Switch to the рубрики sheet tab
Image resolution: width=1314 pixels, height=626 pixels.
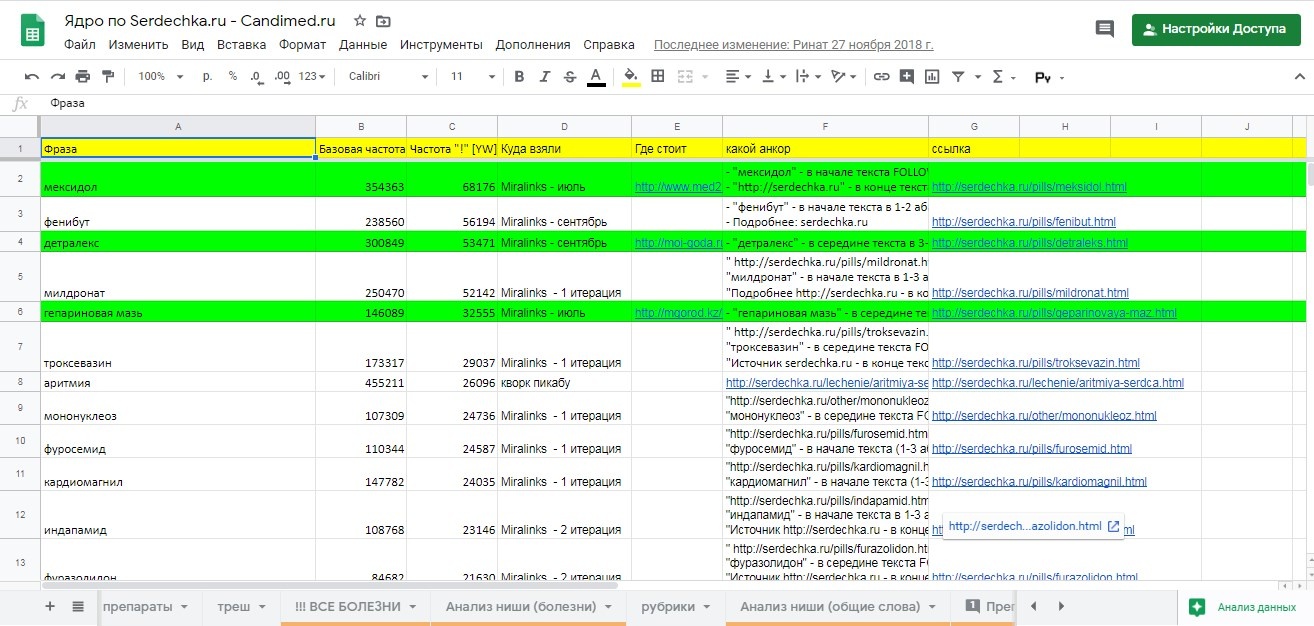[668, 606]
